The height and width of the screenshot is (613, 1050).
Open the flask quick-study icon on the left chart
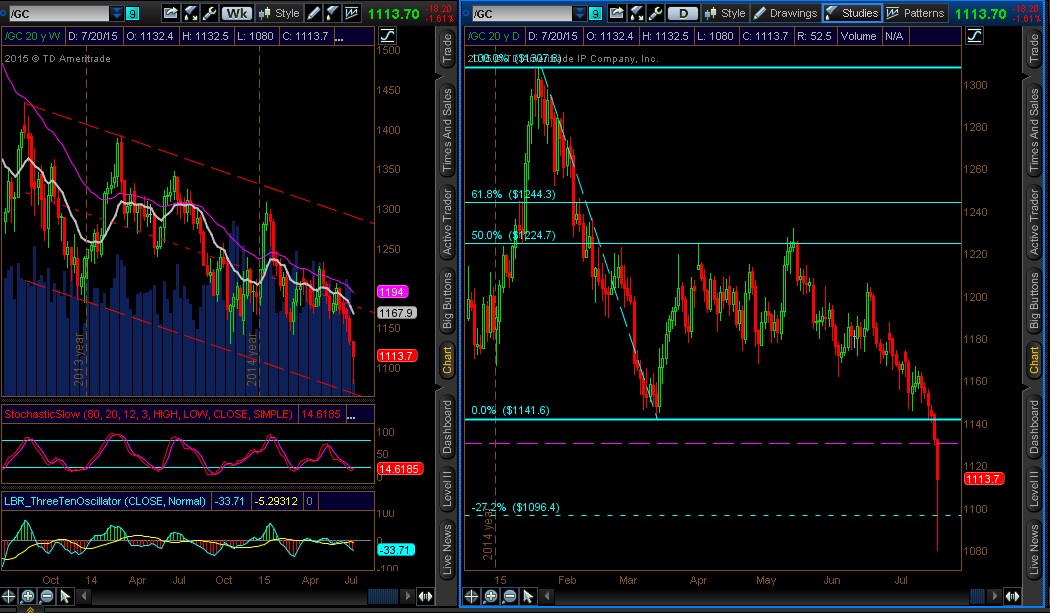tap(190, 13)
